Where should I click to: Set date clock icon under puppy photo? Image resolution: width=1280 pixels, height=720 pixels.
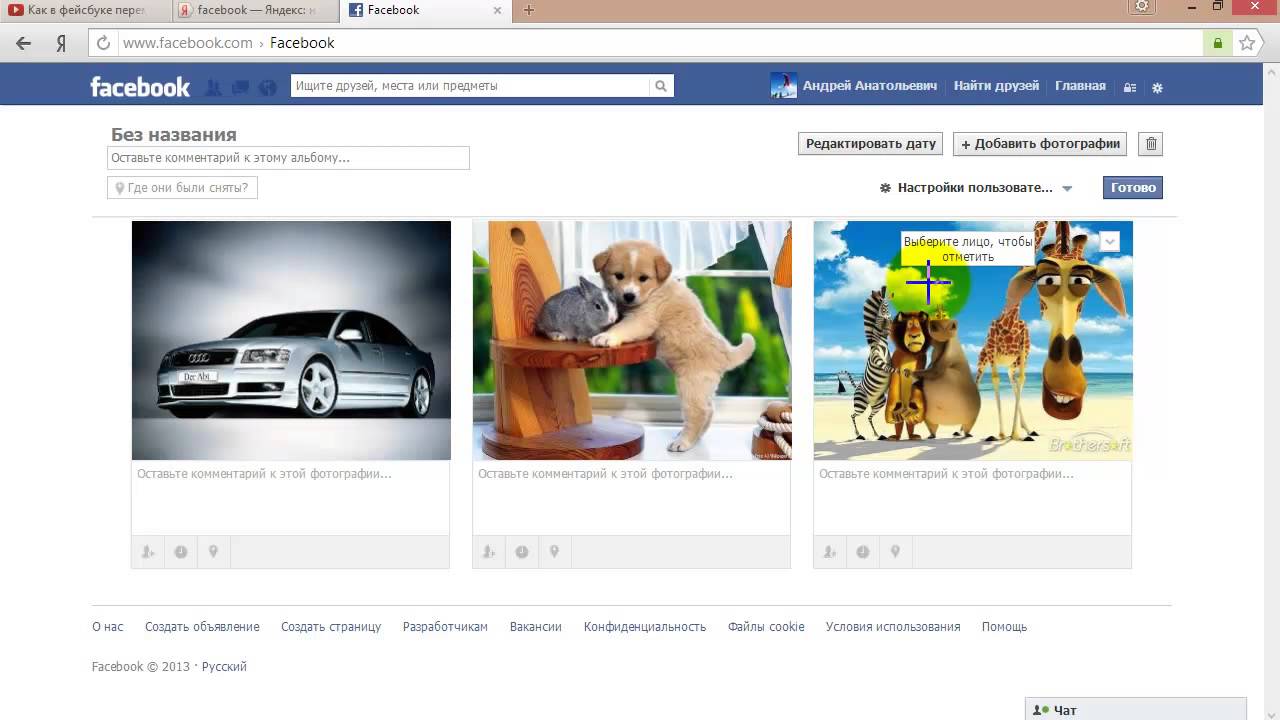(522, 551)
